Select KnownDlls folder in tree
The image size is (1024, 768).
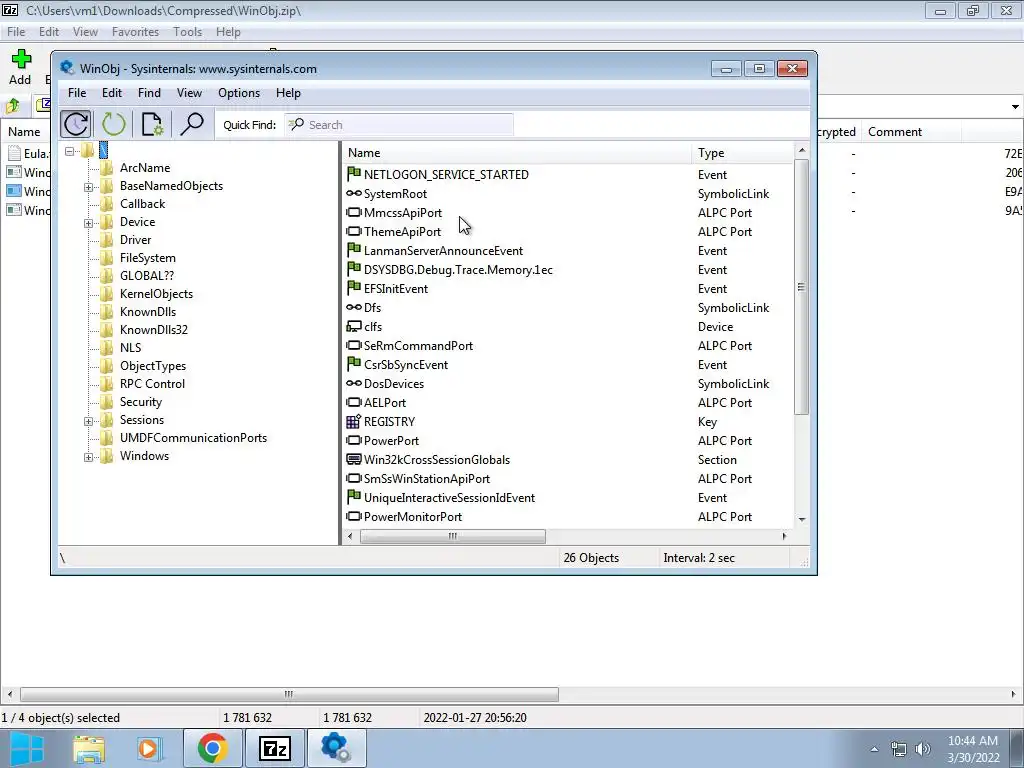tap(148, 312)
